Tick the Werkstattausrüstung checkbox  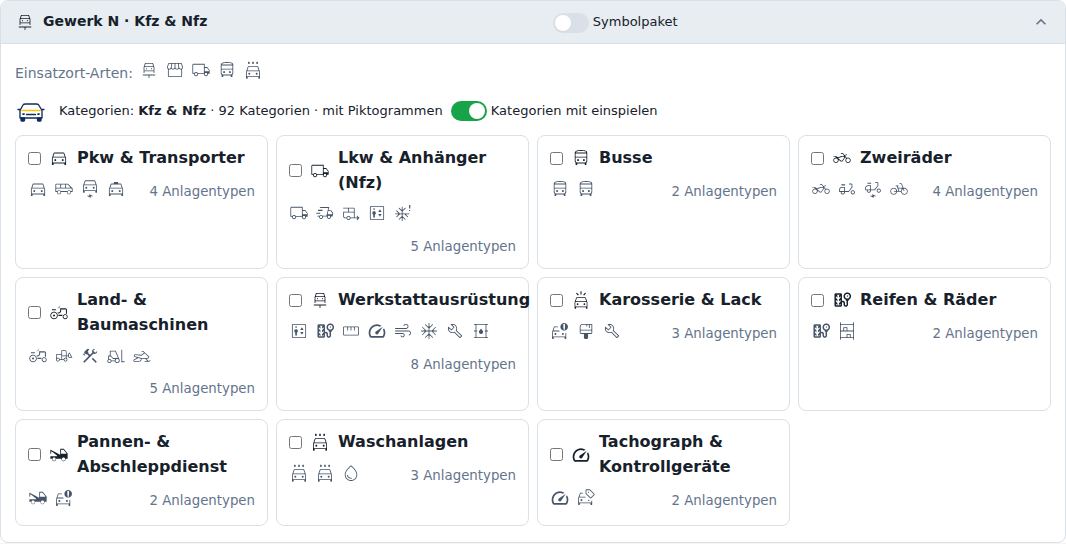(x=296, y=301)
